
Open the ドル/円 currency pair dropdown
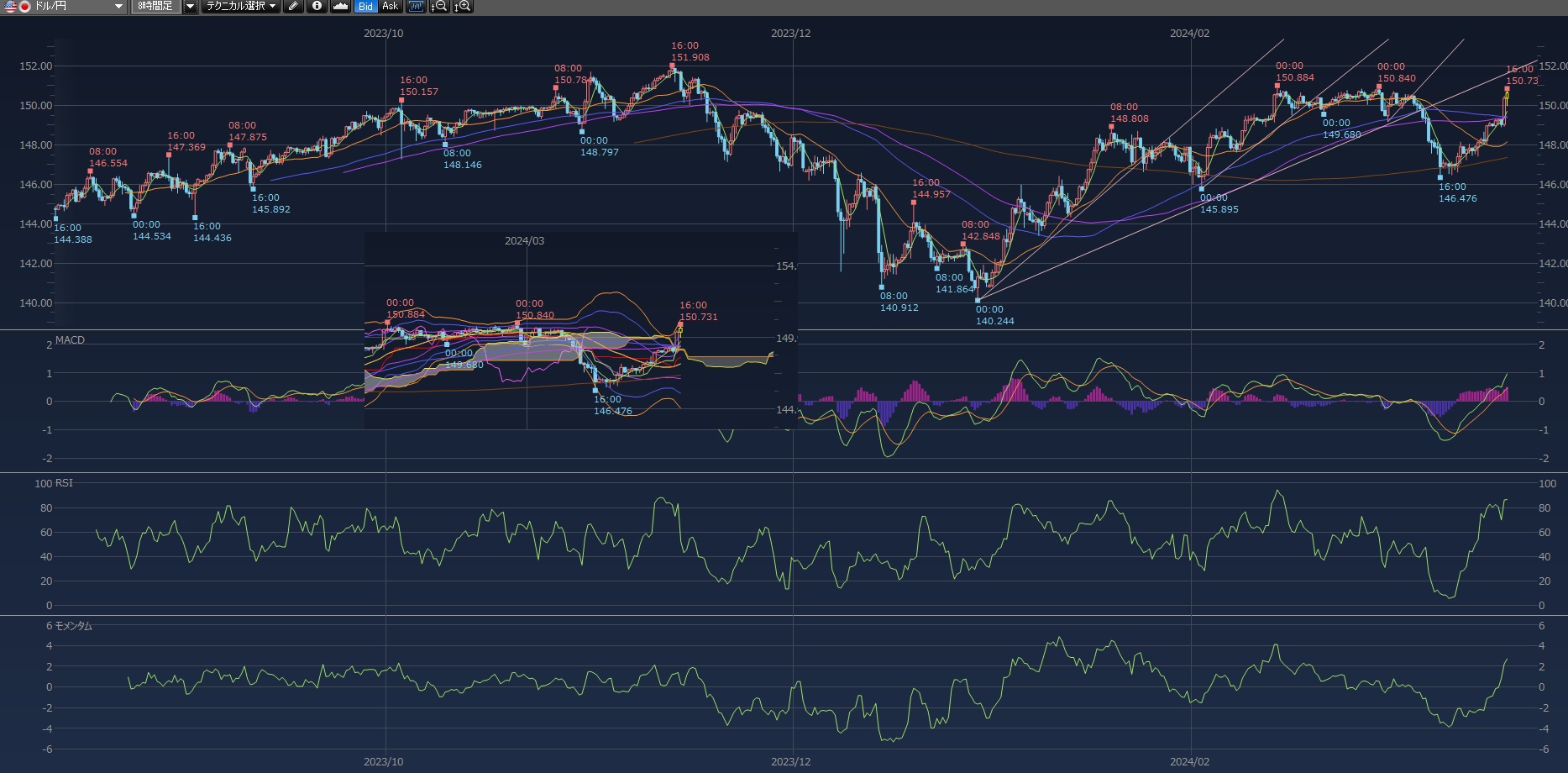point(118,7)
